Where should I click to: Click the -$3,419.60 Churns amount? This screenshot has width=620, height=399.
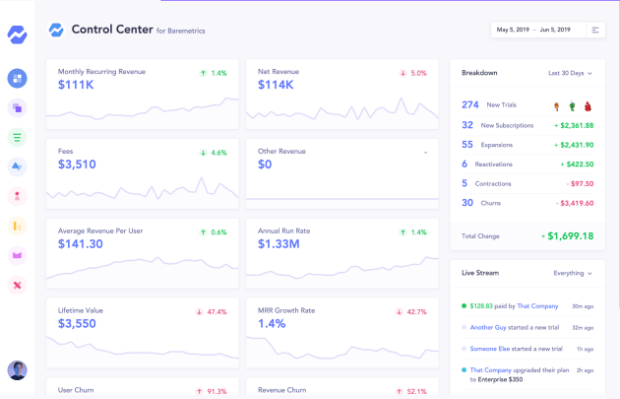point(575,203)
